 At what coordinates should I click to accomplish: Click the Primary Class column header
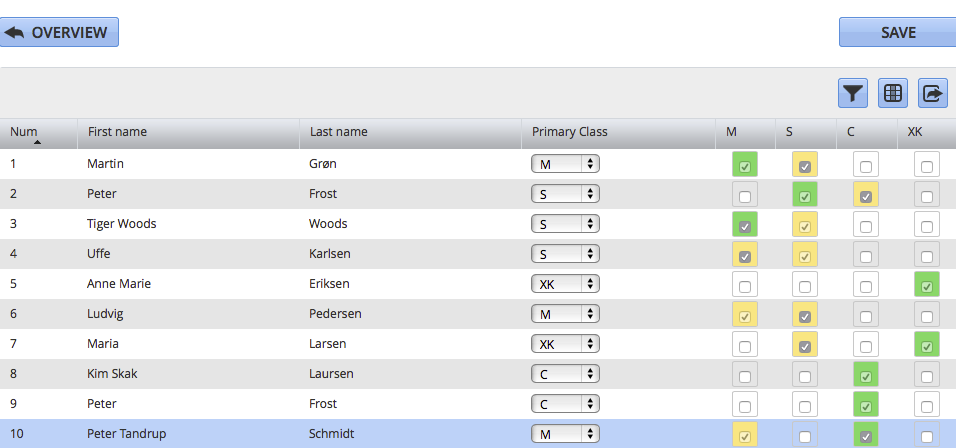click(569, 132)
